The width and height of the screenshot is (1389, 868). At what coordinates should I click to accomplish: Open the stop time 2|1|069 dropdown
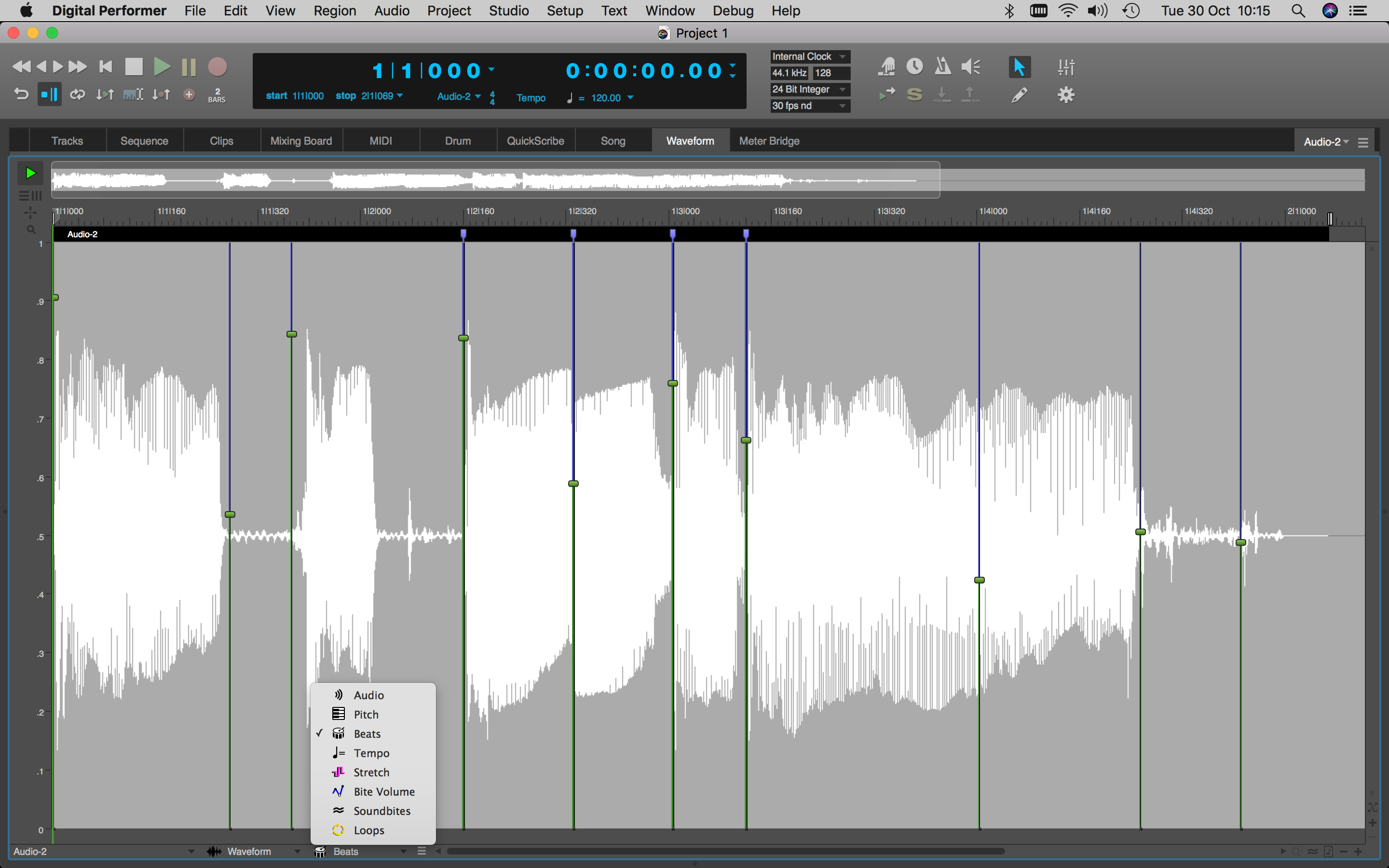(x=399, y=96)
